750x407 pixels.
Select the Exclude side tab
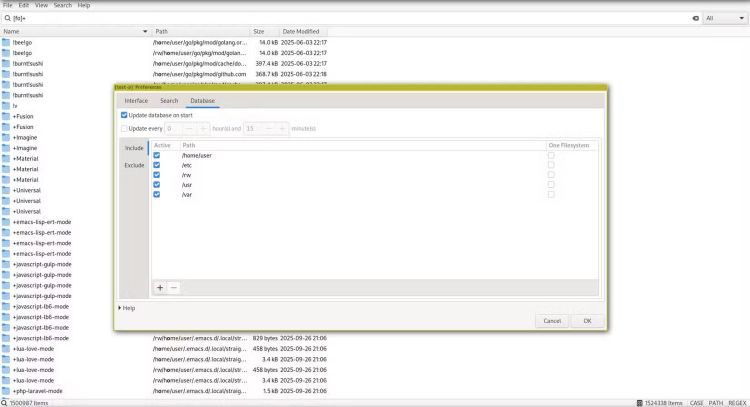tap(134, 165)
